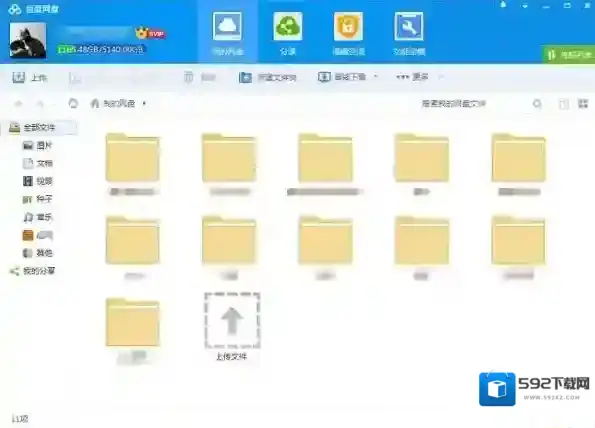595x428 pixels.
Task: Click the magnifier search icon
Action: click(x=537, y=104)
